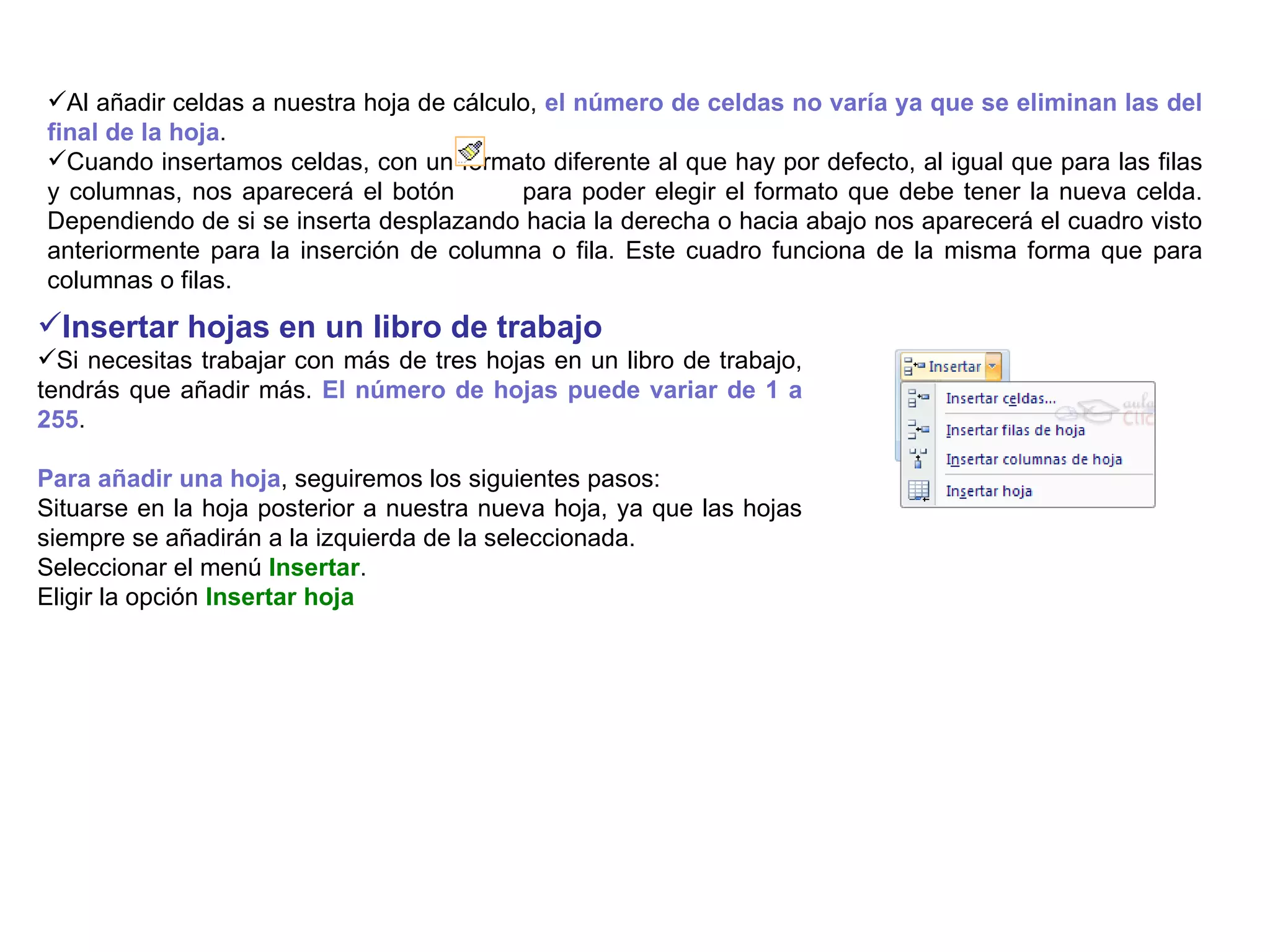Screen dimensions: 1270x952
Task: Click the Insertar button in the ribbon
Action: [x=944, y=366]
